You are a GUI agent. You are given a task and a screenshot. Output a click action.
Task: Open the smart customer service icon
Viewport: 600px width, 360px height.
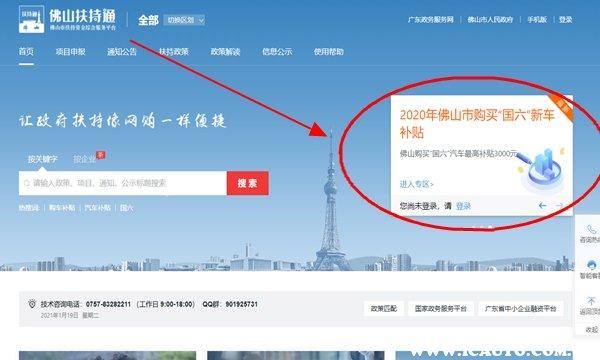point(592,265)
